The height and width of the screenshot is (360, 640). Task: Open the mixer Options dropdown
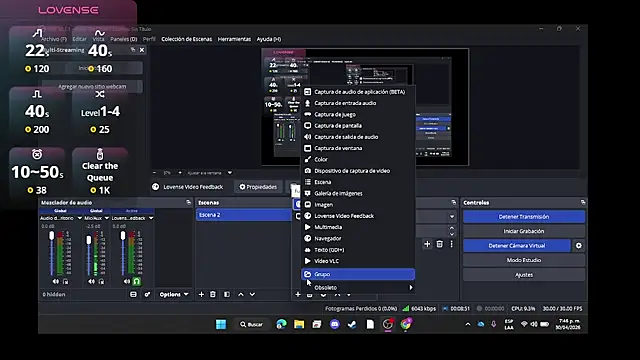click(x=174, y=294)
